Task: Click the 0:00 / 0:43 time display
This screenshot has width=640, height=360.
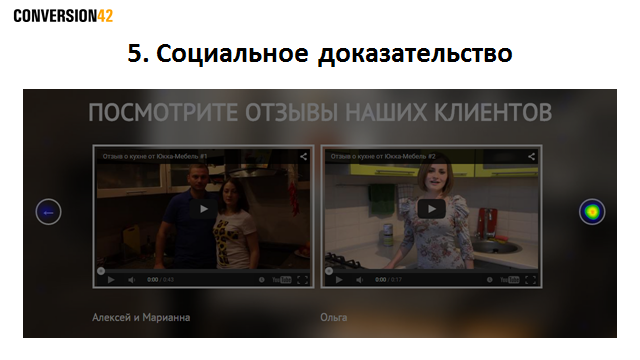Action: coord(160,280)
